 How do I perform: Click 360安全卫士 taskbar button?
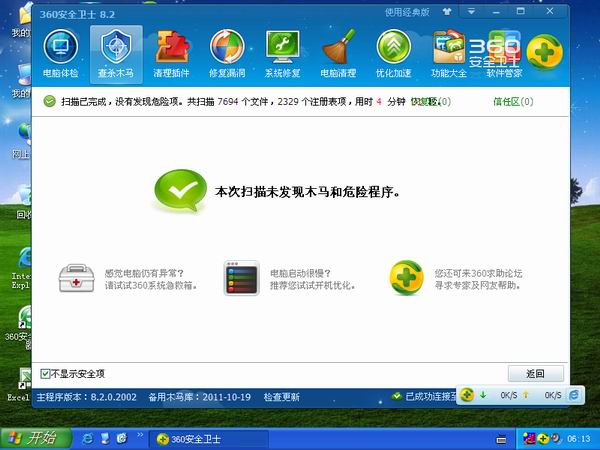pos(208,439)
